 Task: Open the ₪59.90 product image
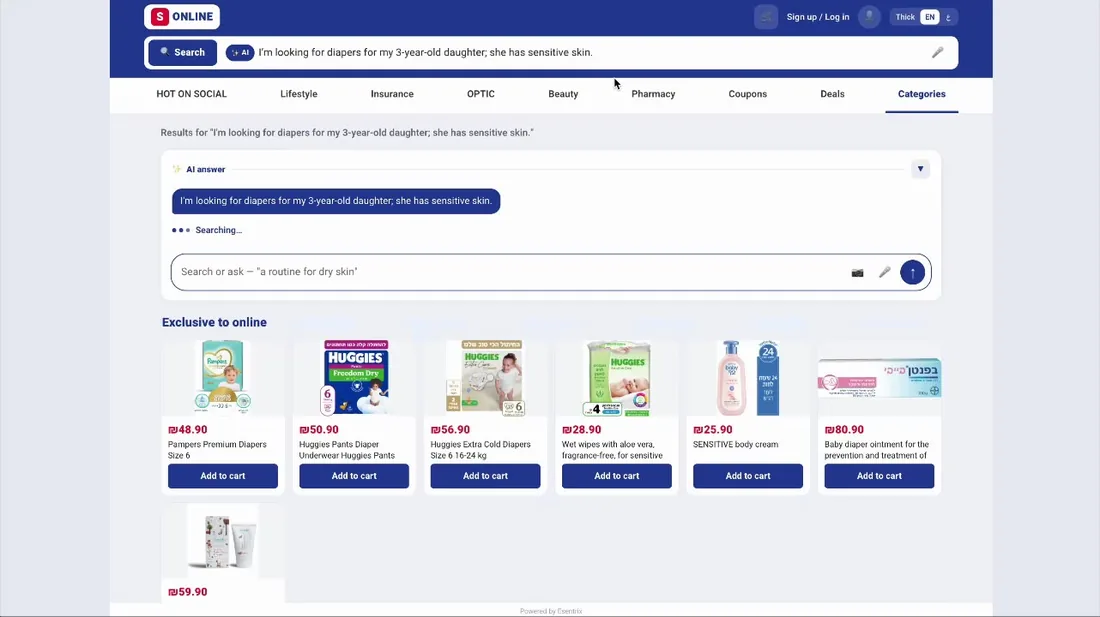(223, 541)
